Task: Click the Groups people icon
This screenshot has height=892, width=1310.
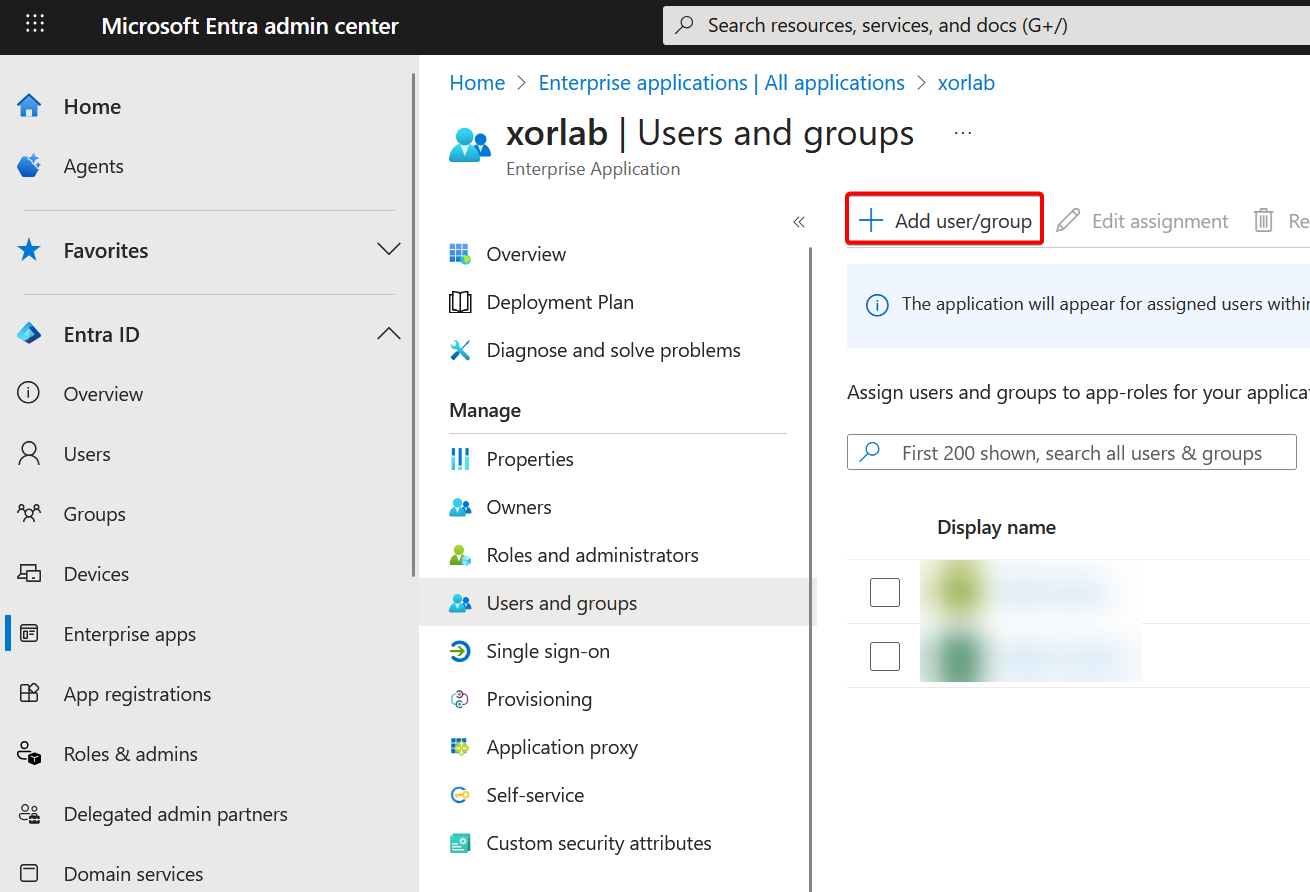Action: (x=29, y=514)
